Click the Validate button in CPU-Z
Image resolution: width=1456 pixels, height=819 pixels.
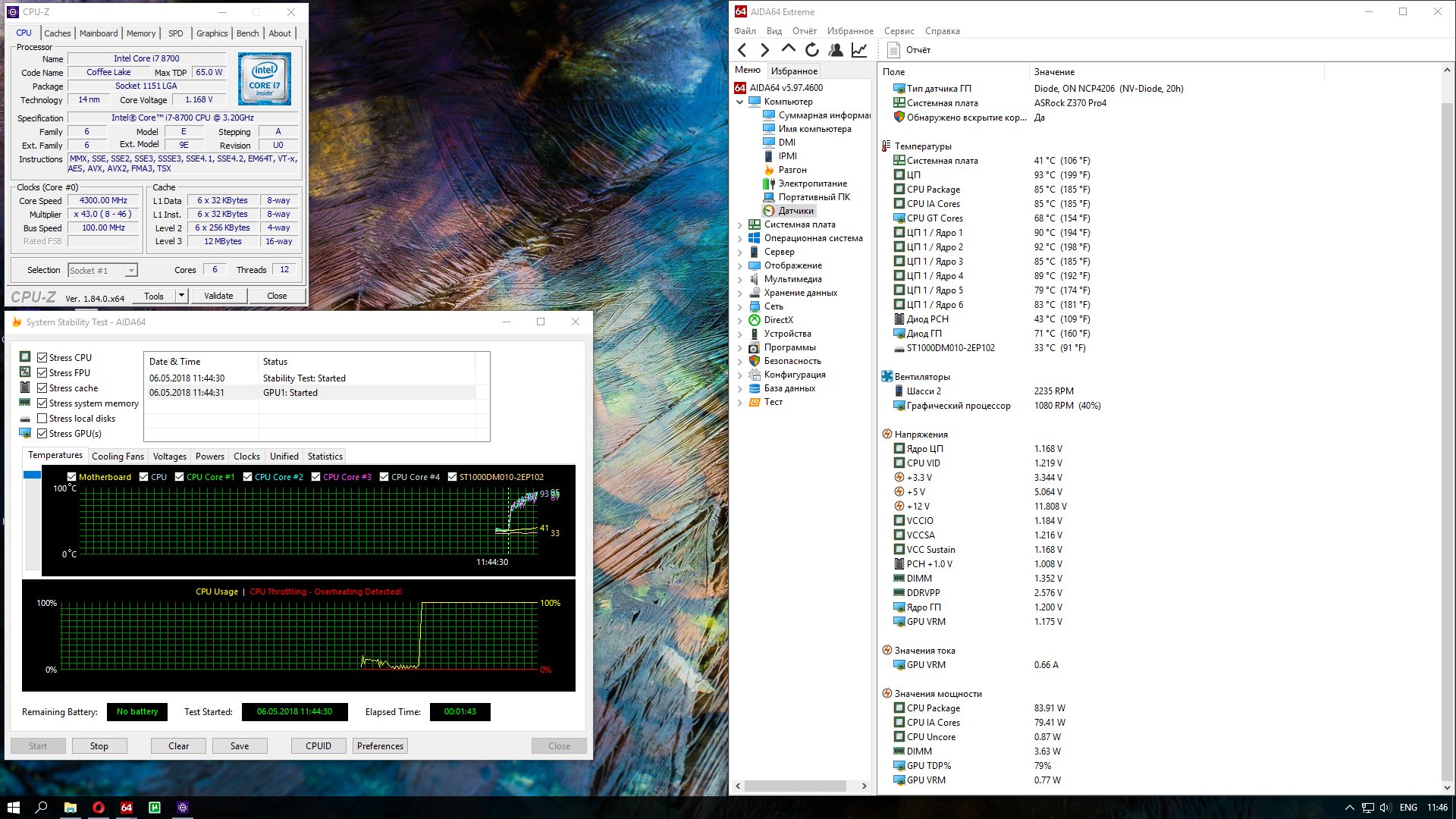tap(218, 296)
